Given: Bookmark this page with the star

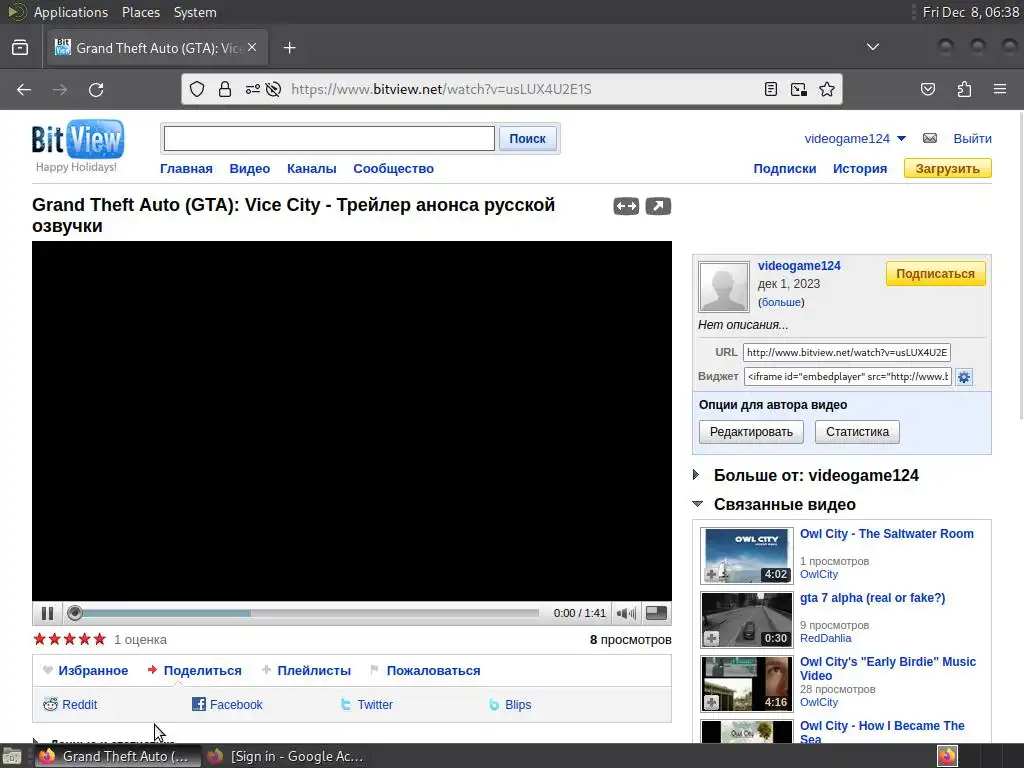Looking at the screenshot, I should 827,89.
